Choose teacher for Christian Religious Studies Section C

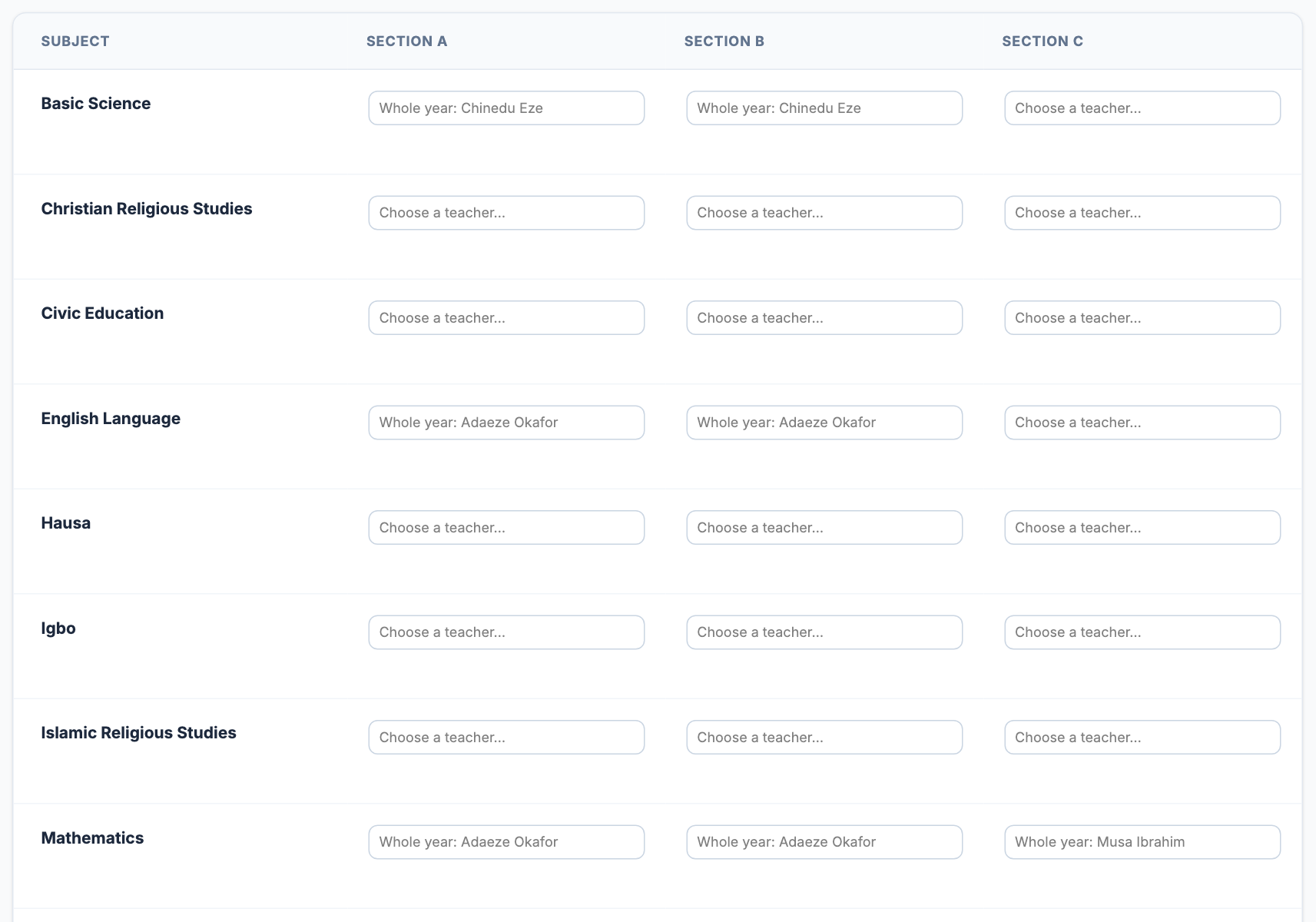1142,213
